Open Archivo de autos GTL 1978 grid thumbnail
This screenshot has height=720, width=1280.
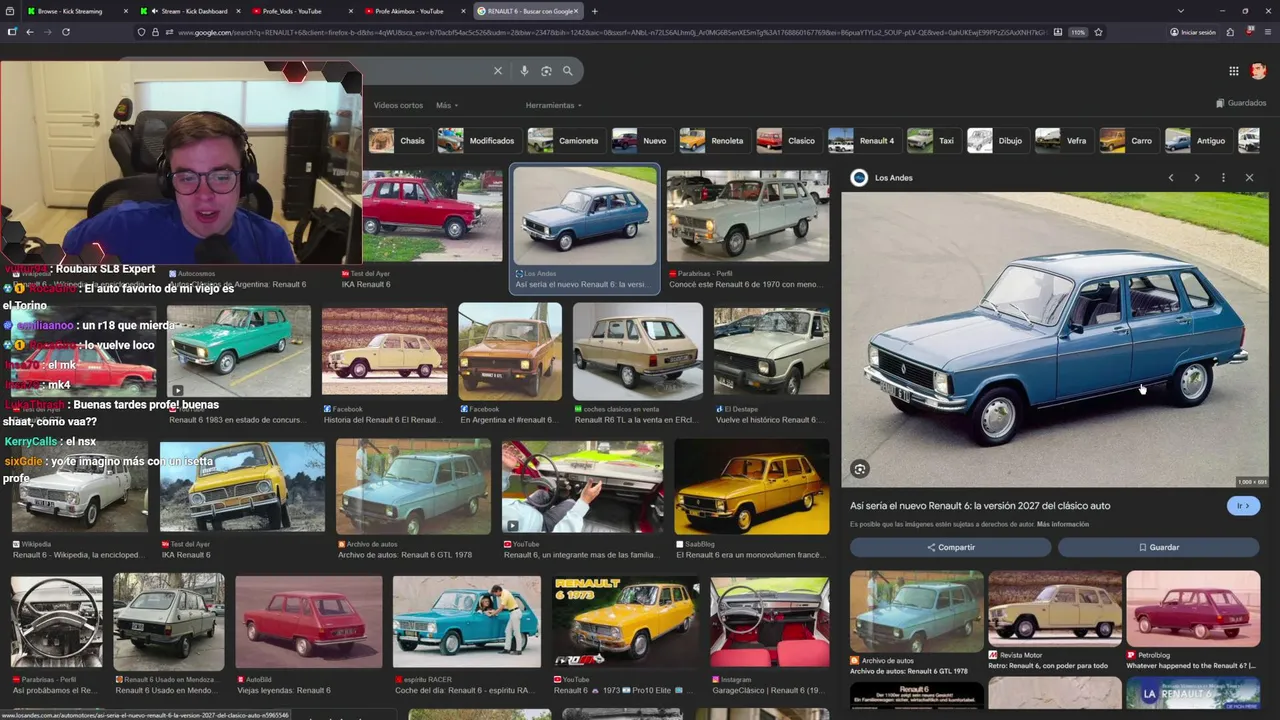(413, 487)
